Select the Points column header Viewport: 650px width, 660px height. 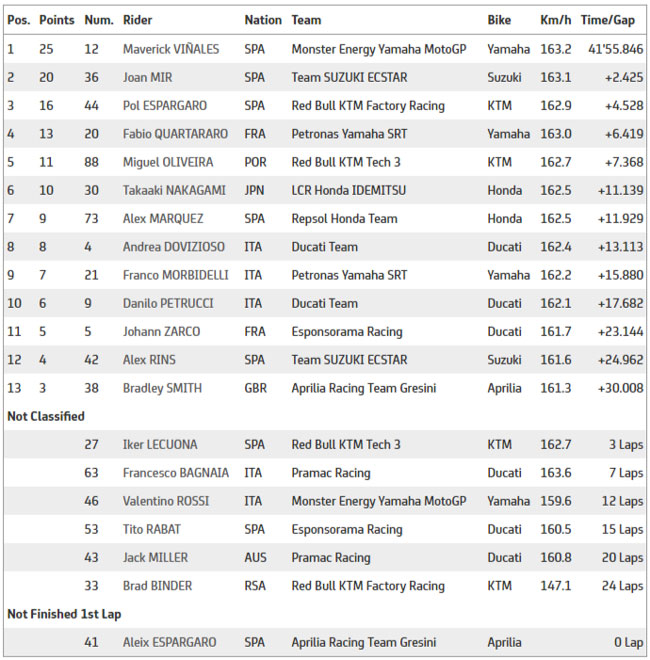pyautogui.click(x=57, y=20)
